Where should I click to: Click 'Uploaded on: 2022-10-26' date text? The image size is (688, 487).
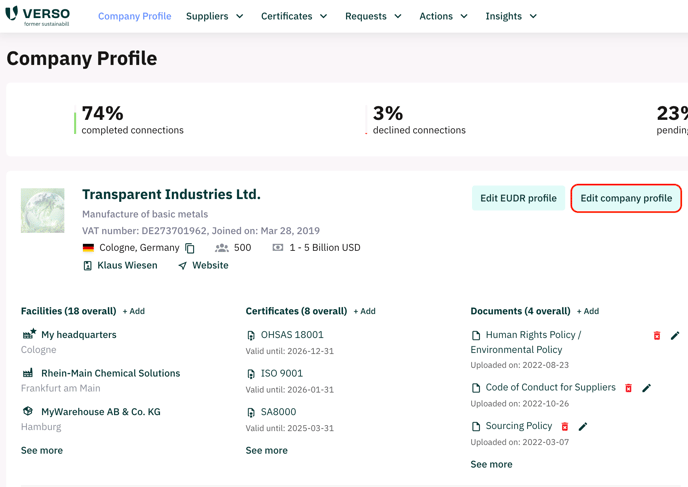pos(520,404)
